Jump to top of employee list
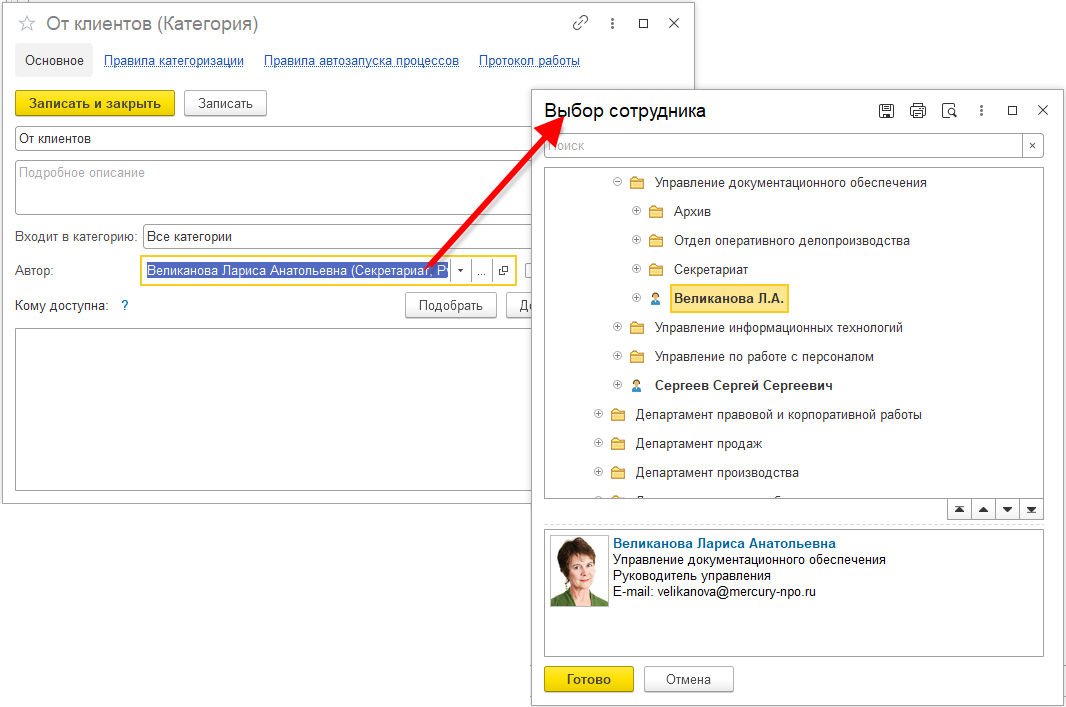Screen dimensions: 1066x707 (959, 509)
